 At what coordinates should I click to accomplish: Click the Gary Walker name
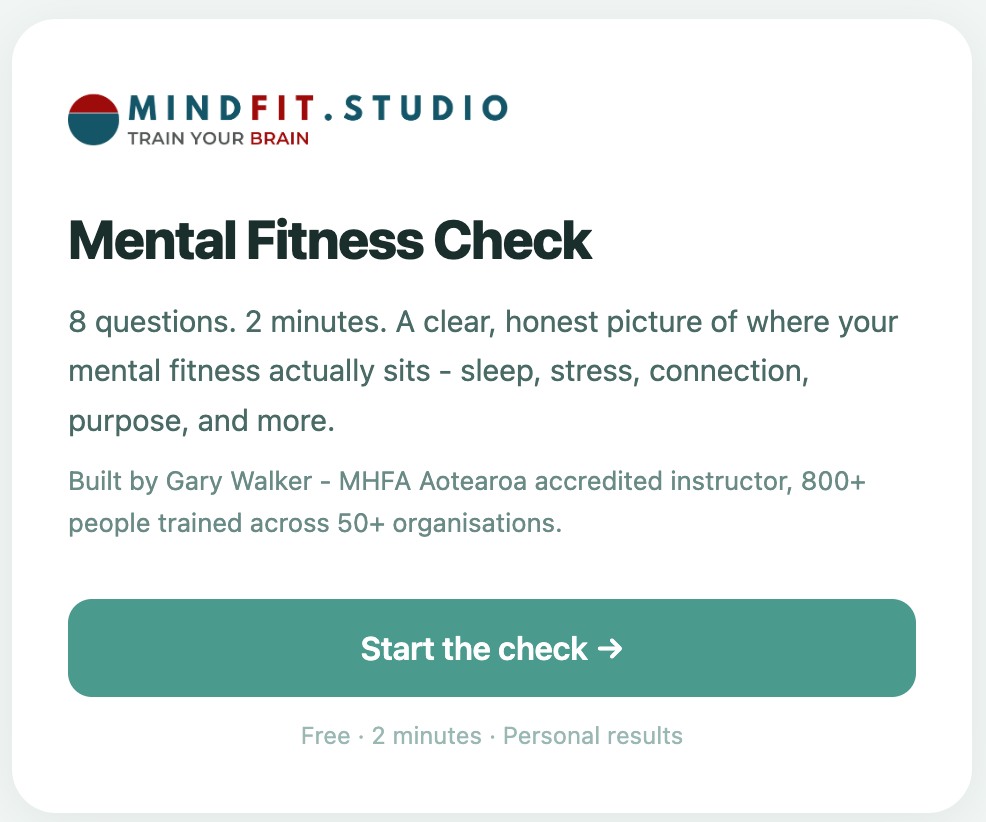pos(239,482)
